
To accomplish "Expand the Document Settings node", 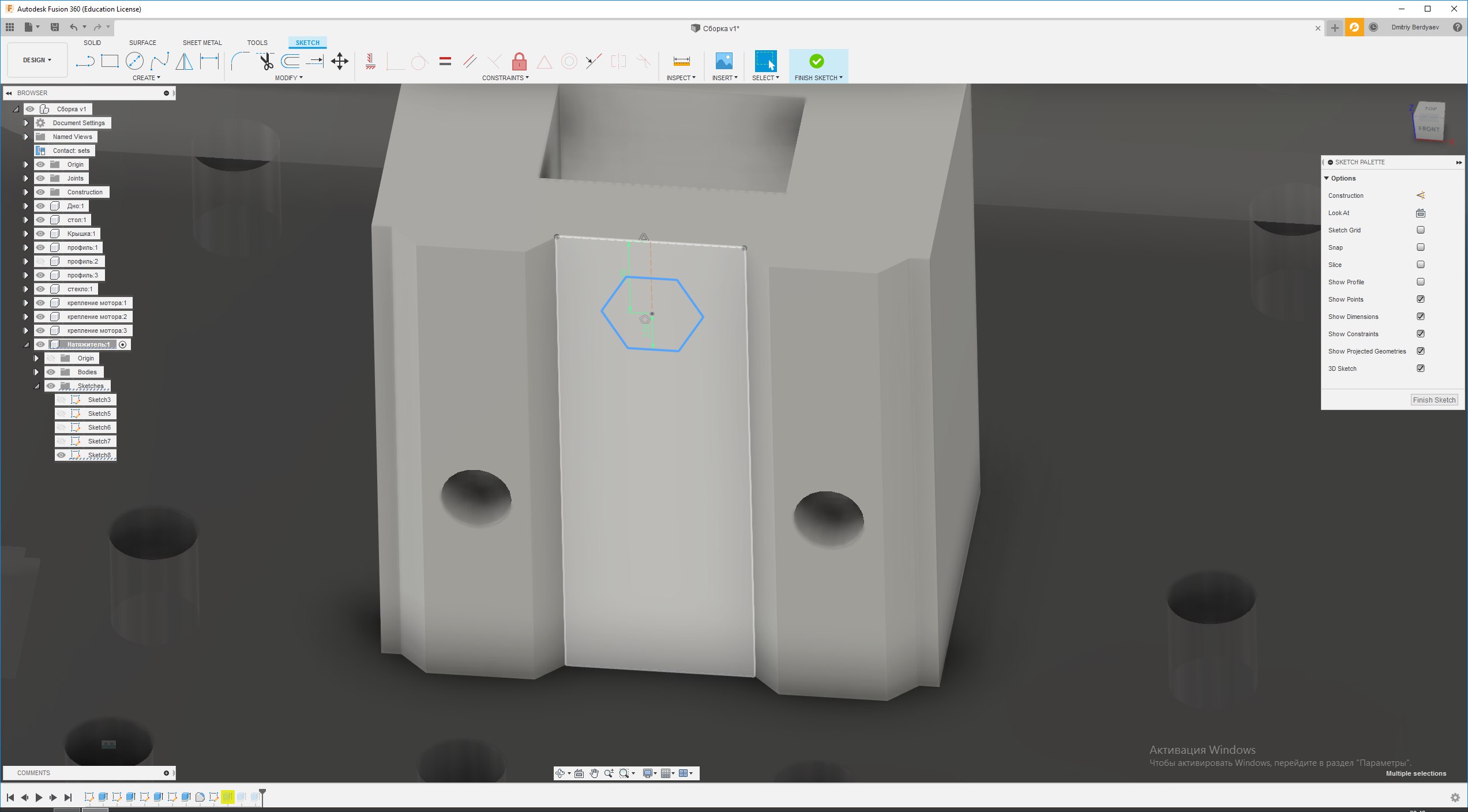I will [x=25, y=123].
